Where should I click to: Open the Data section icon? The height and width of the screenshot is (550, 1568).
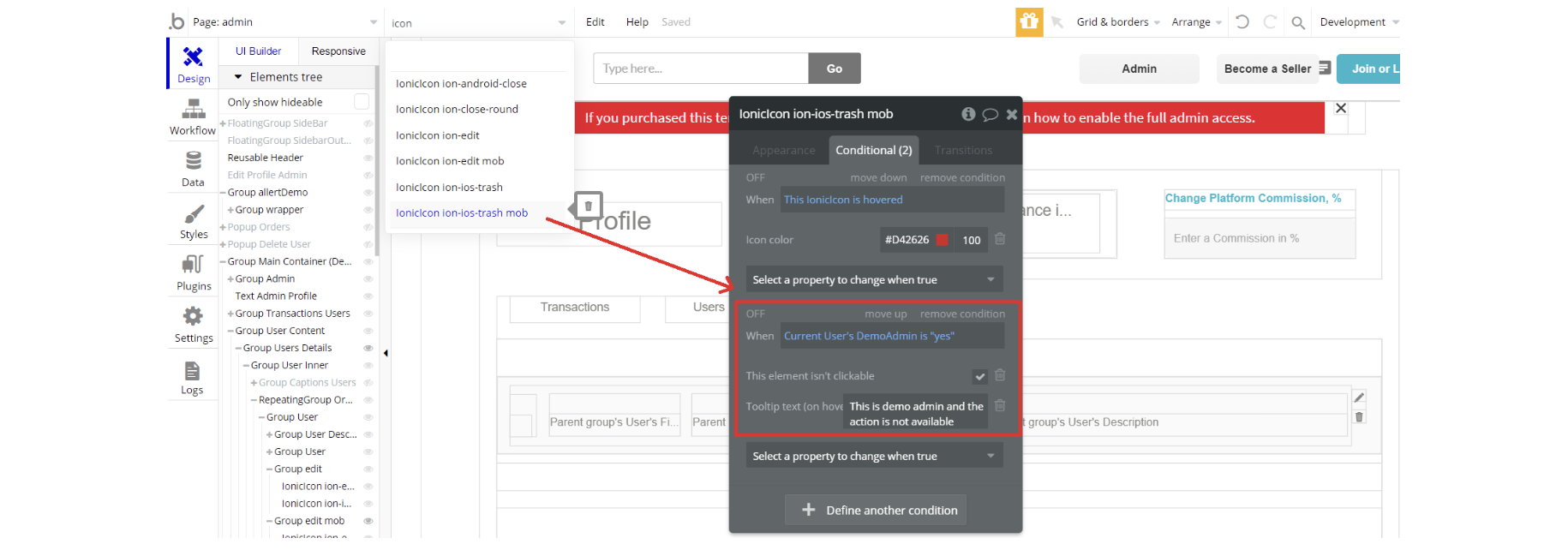(193, 169)
